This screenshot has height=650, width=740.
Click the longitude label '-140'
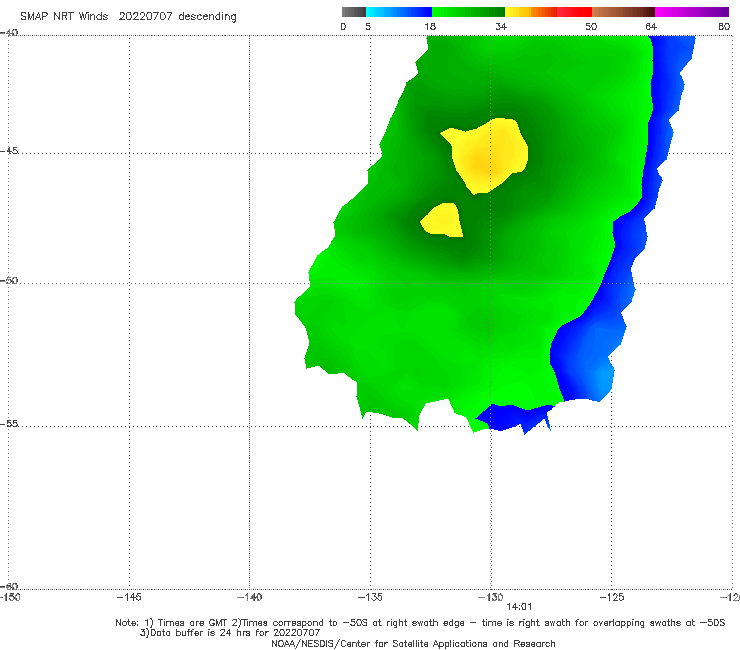[249, 597]
